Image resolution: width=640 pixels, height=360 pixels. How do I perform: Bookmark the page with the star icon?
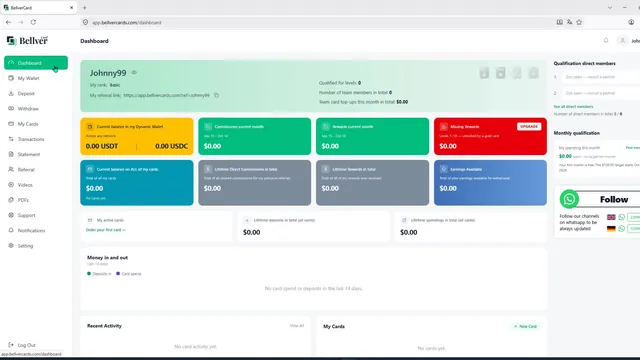pos(579,22)
